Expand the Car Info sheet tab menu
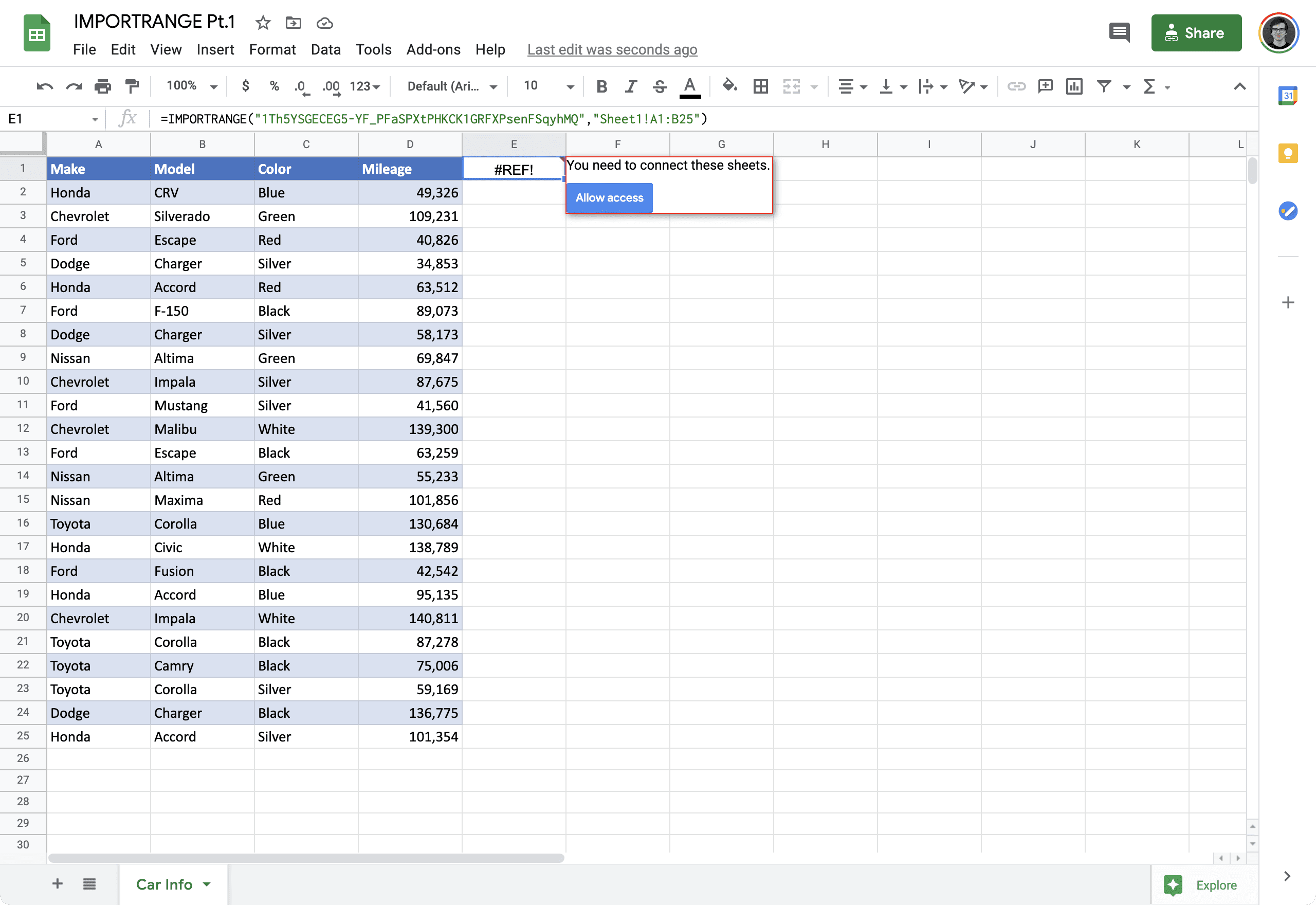 tap(207, 884)
